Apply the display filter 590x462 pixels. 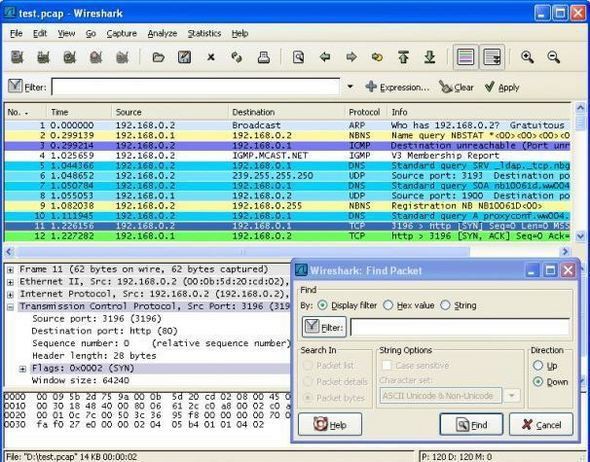[x=502, y=87]
